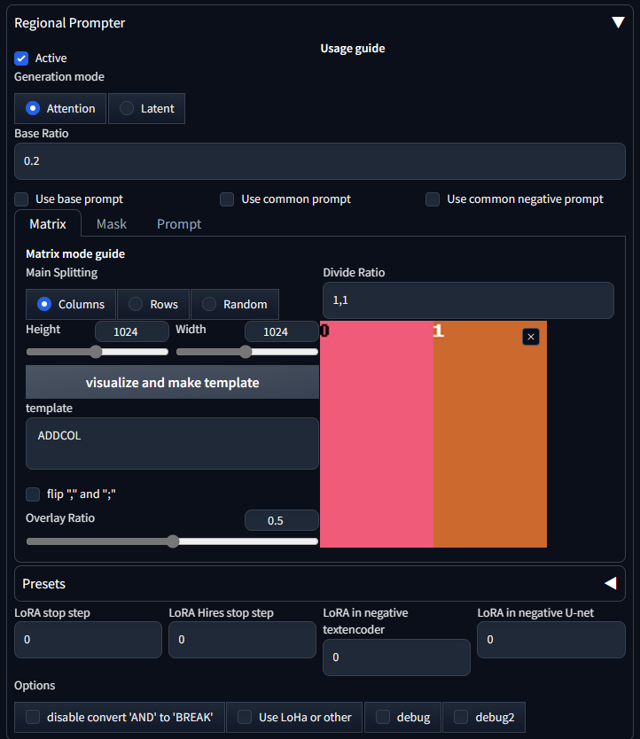Enable Use LoHa or other option

pyautogui.click(x=244, y=717)
